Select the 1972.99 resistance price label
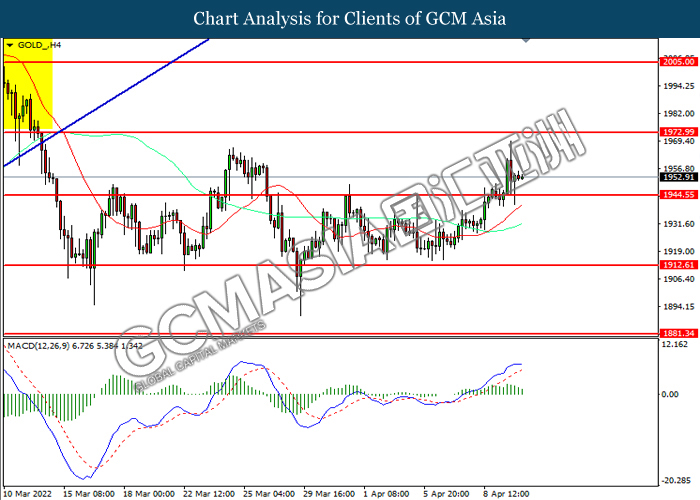This screenshot has width=700, height=500. coord(678,132)
